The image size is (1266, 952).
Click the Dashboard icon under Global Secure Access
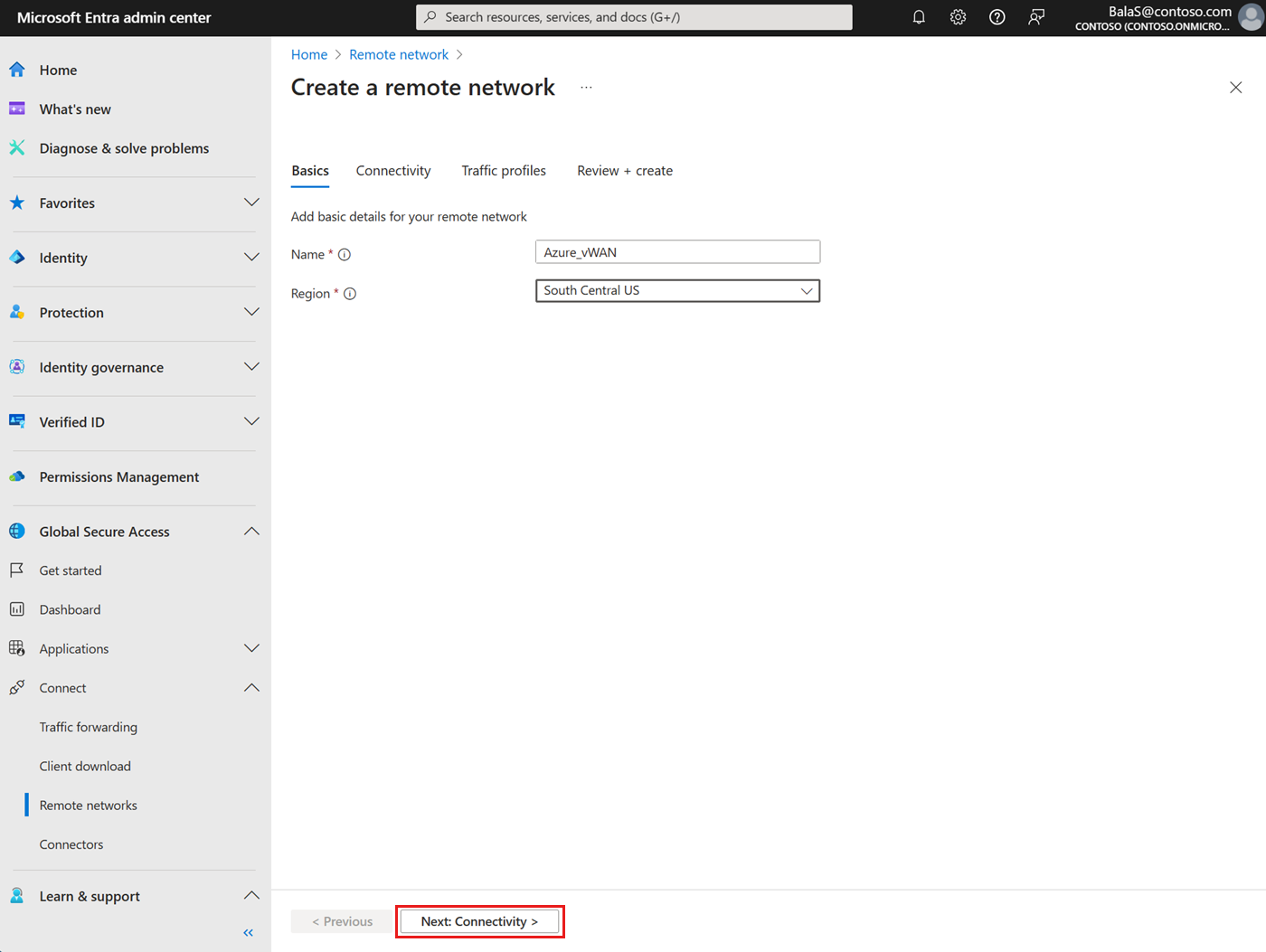click(17, 608)
